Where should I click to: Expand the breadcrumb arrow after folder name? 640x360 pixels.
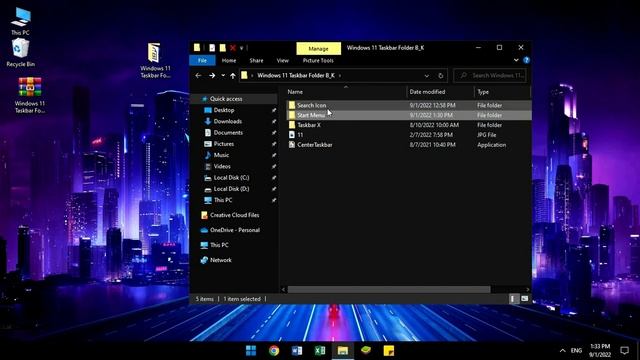click(340, 76)
